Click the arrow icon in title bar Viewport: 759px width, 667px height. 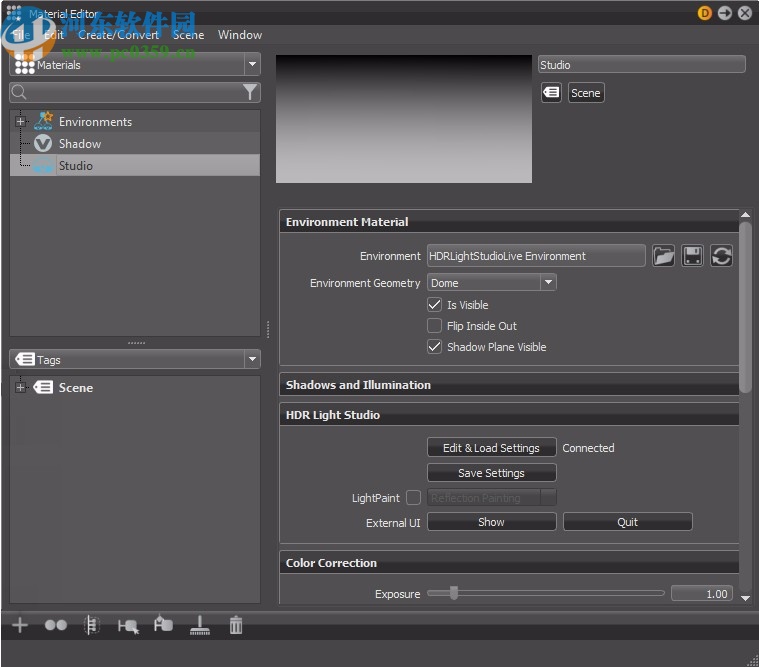click(725, 13)
